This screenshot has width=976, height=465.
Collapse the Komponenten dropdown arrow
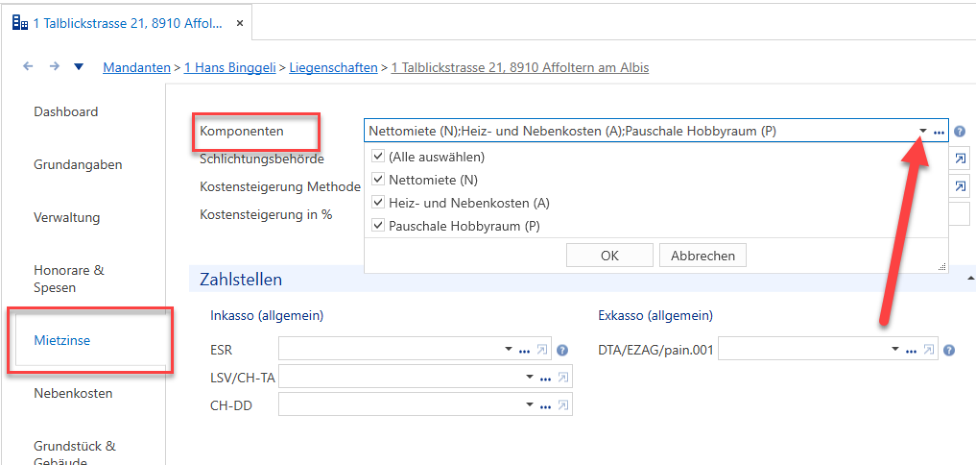(922, 131)
